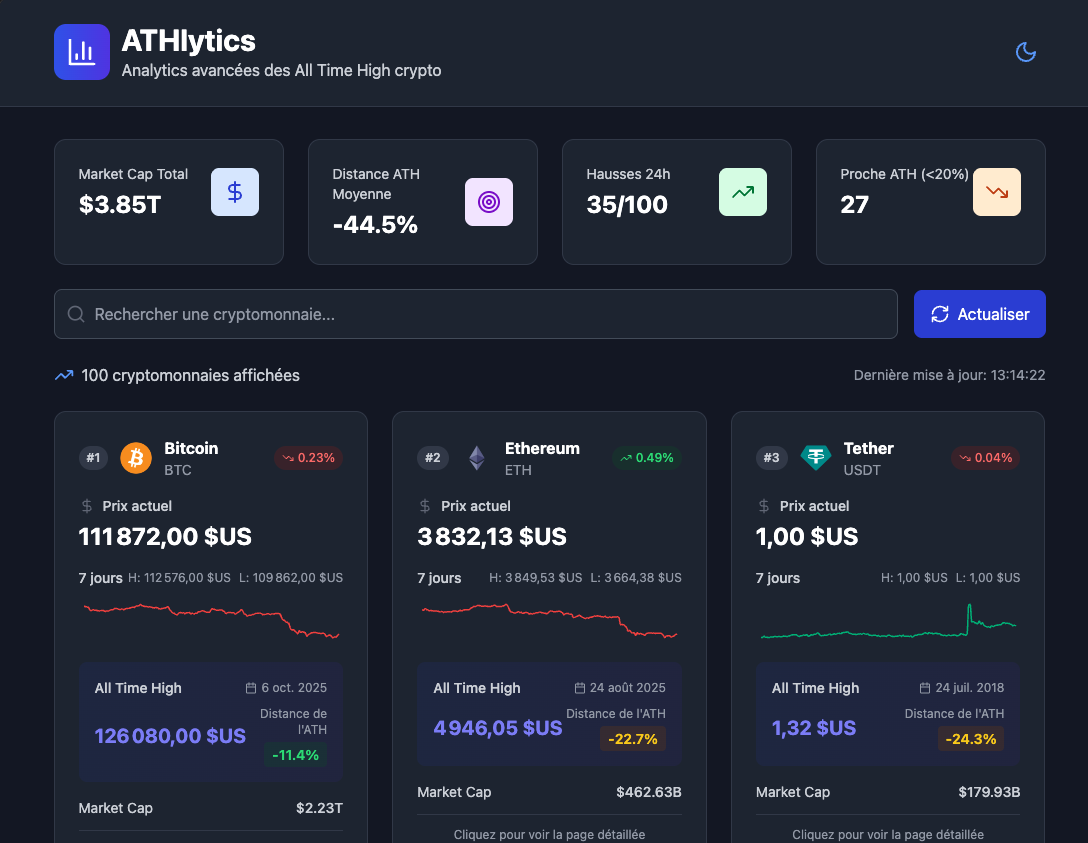Viewport: 1088px width, 843px height.
Task: Select the Tether coin logo
Action: pos(816,457)
